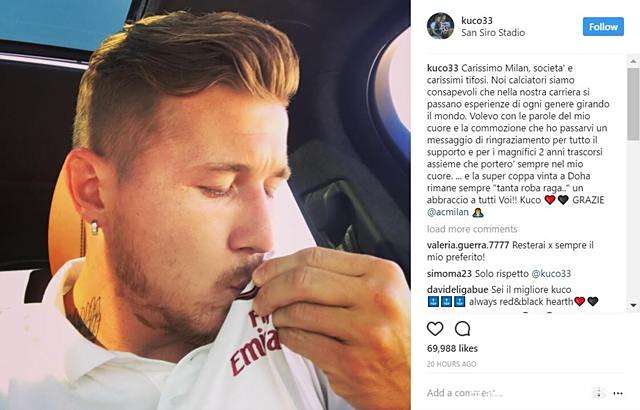Click the post photo of the player
640x410 pixels.
[x=205, y=205]
